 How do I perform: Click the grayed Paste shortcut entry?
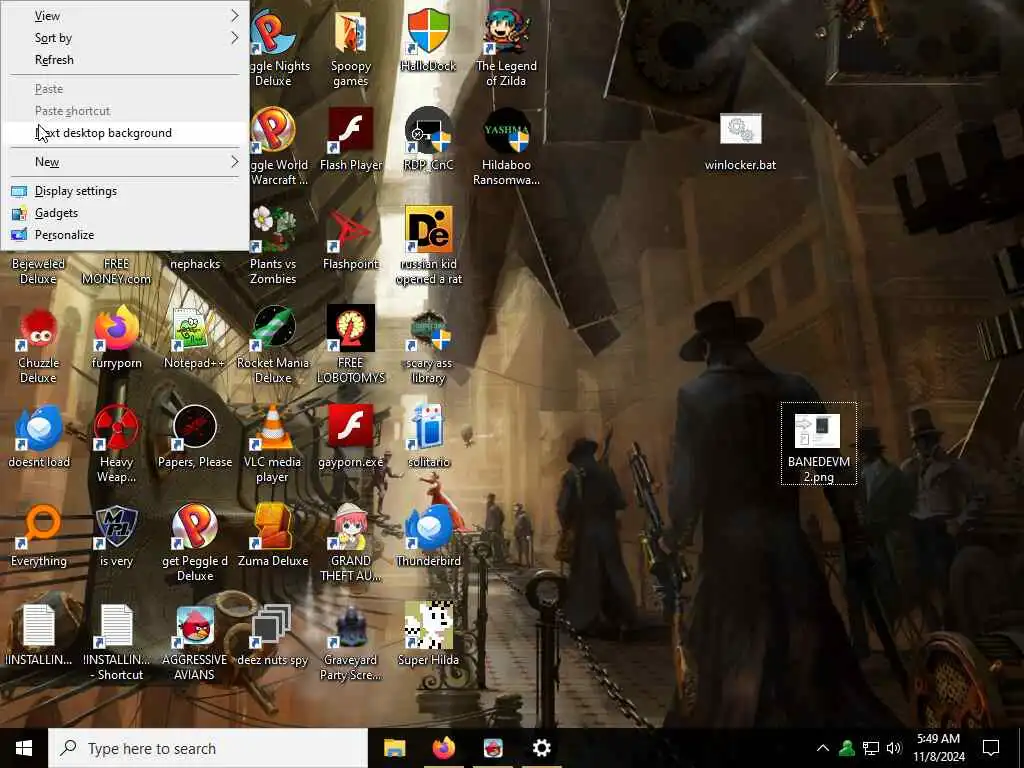click(125, 111)
